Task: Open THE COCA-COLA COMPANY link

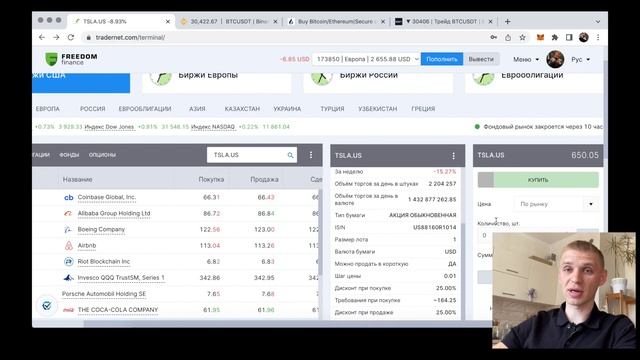Action: [x=118, y=310]
